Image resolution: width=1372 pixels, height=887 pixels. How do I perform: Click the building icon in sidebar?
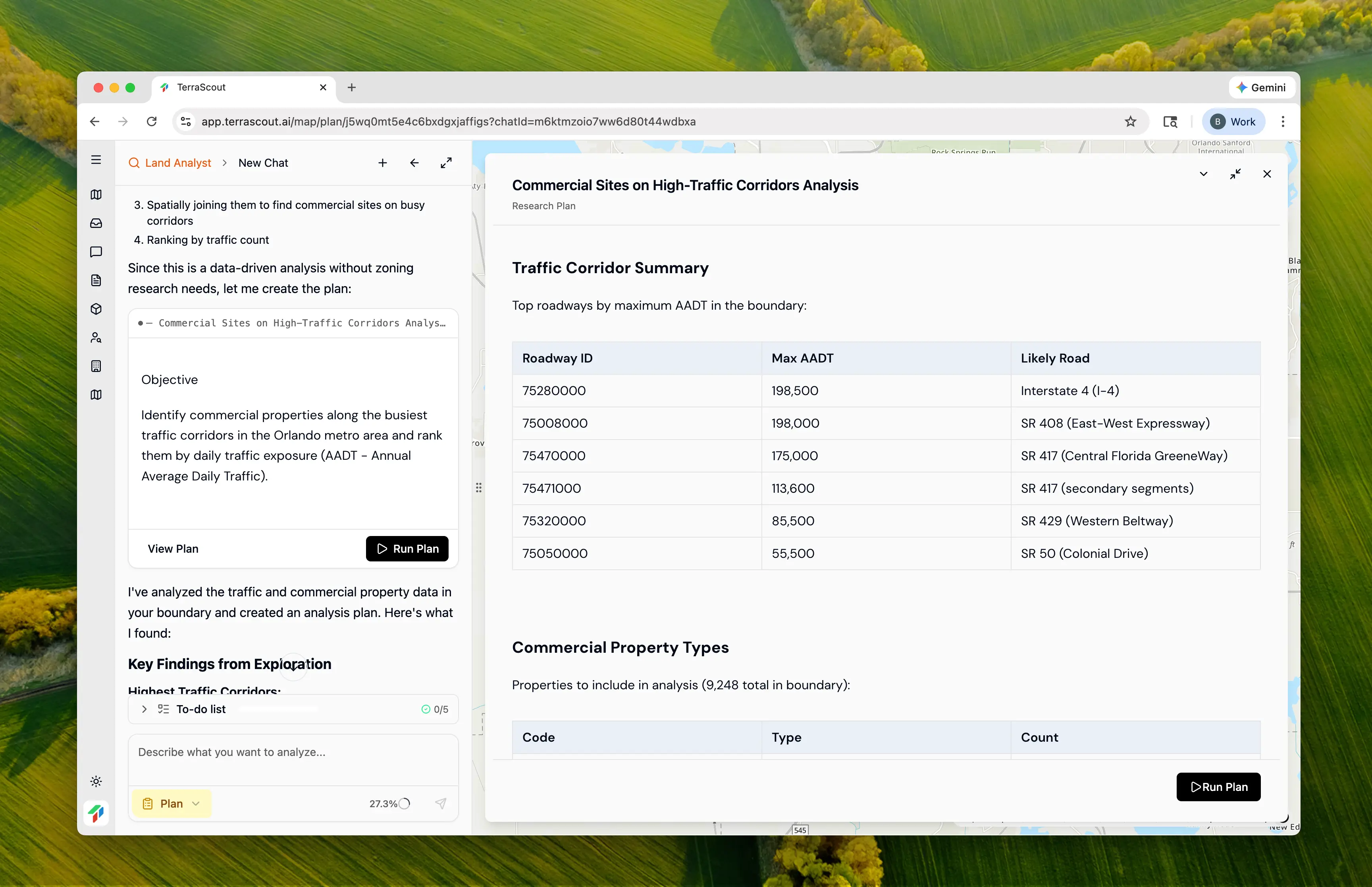pyautogui.click(x=96, y=366)
